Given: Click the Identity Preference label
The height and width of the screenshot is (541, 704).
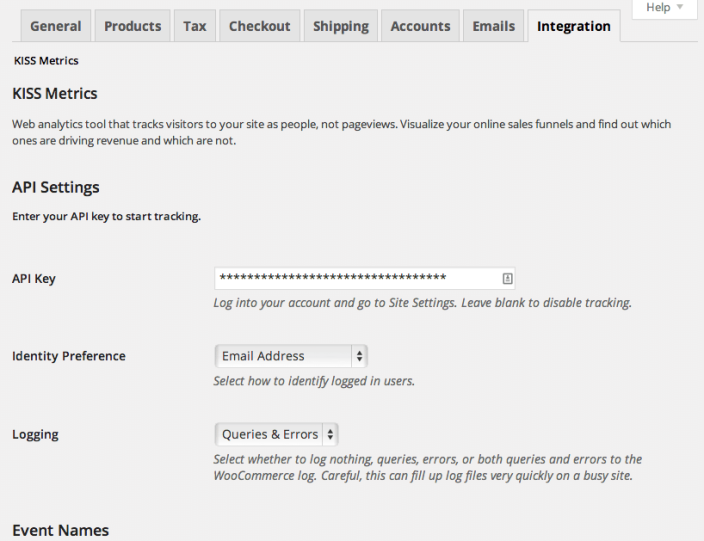Looking at the screenshot, I should 69,356.
